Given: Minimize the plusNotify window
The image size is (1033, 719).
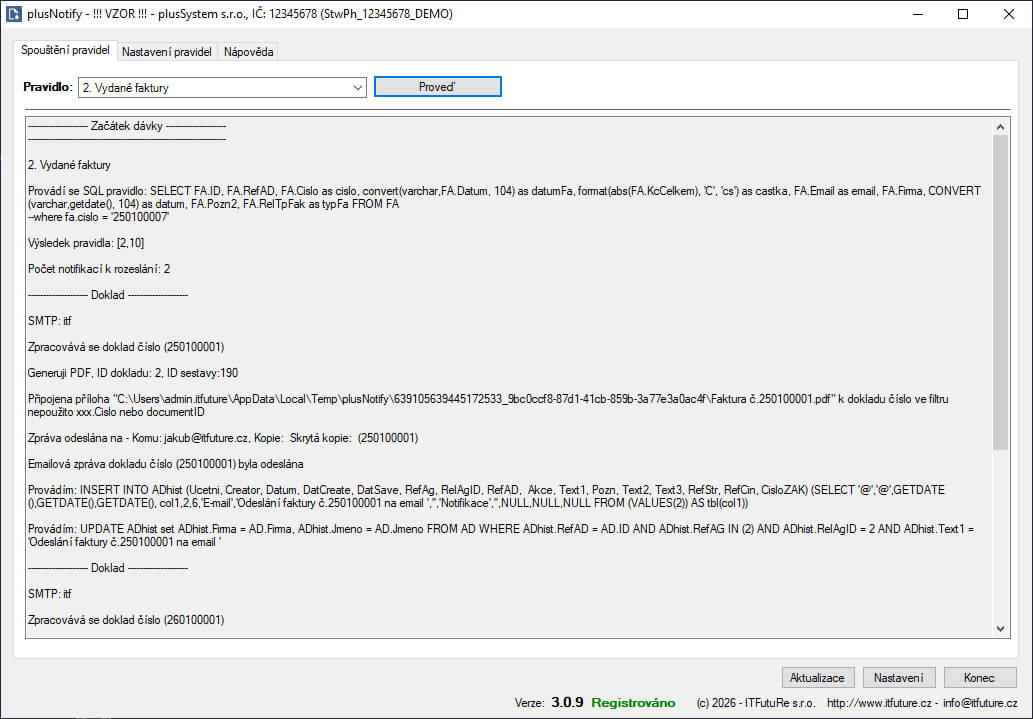Looking at the screenshot, I should click(917, 14).
